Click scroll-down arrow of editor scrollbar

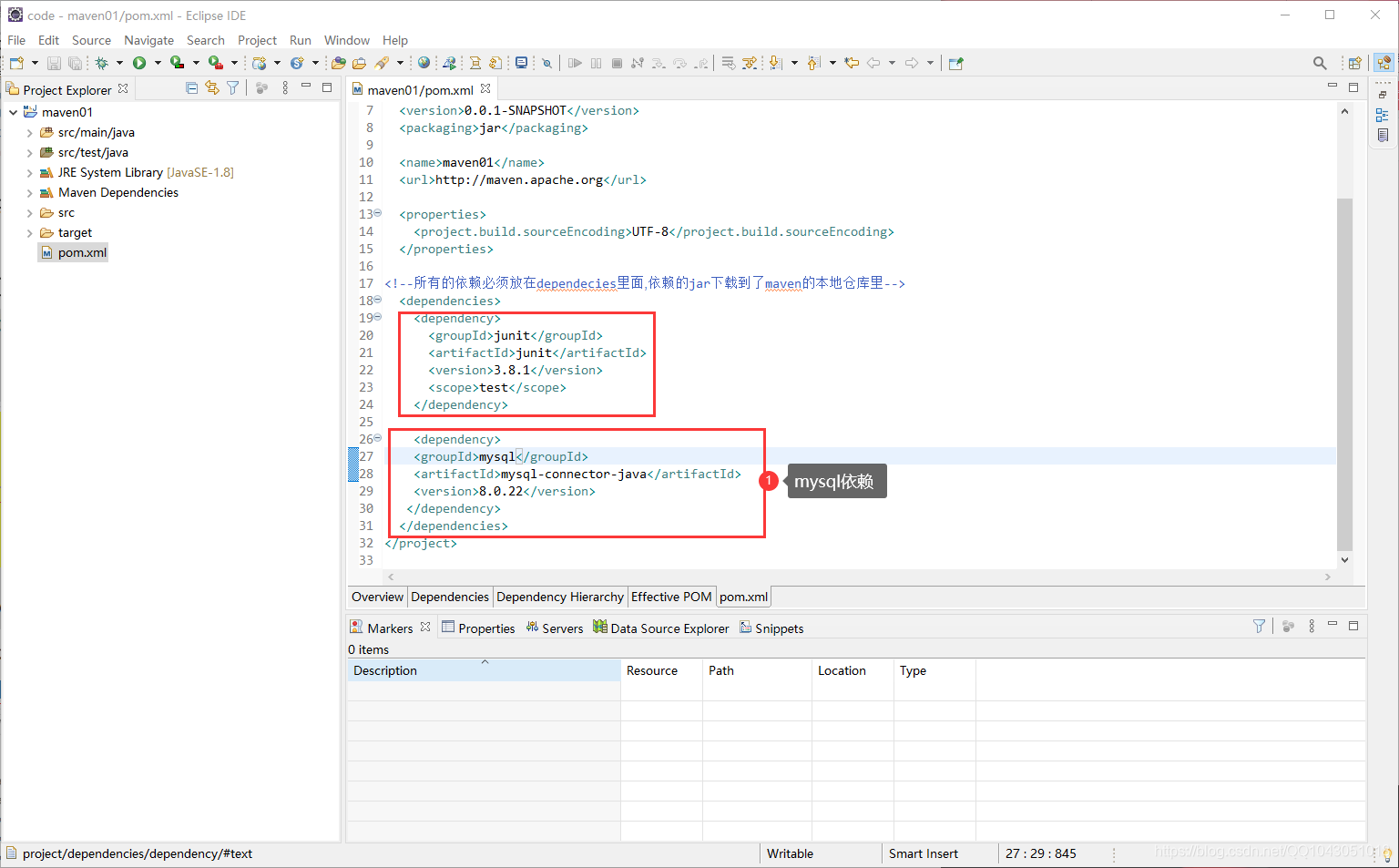pyautogui.click(x=1344, y=560)
